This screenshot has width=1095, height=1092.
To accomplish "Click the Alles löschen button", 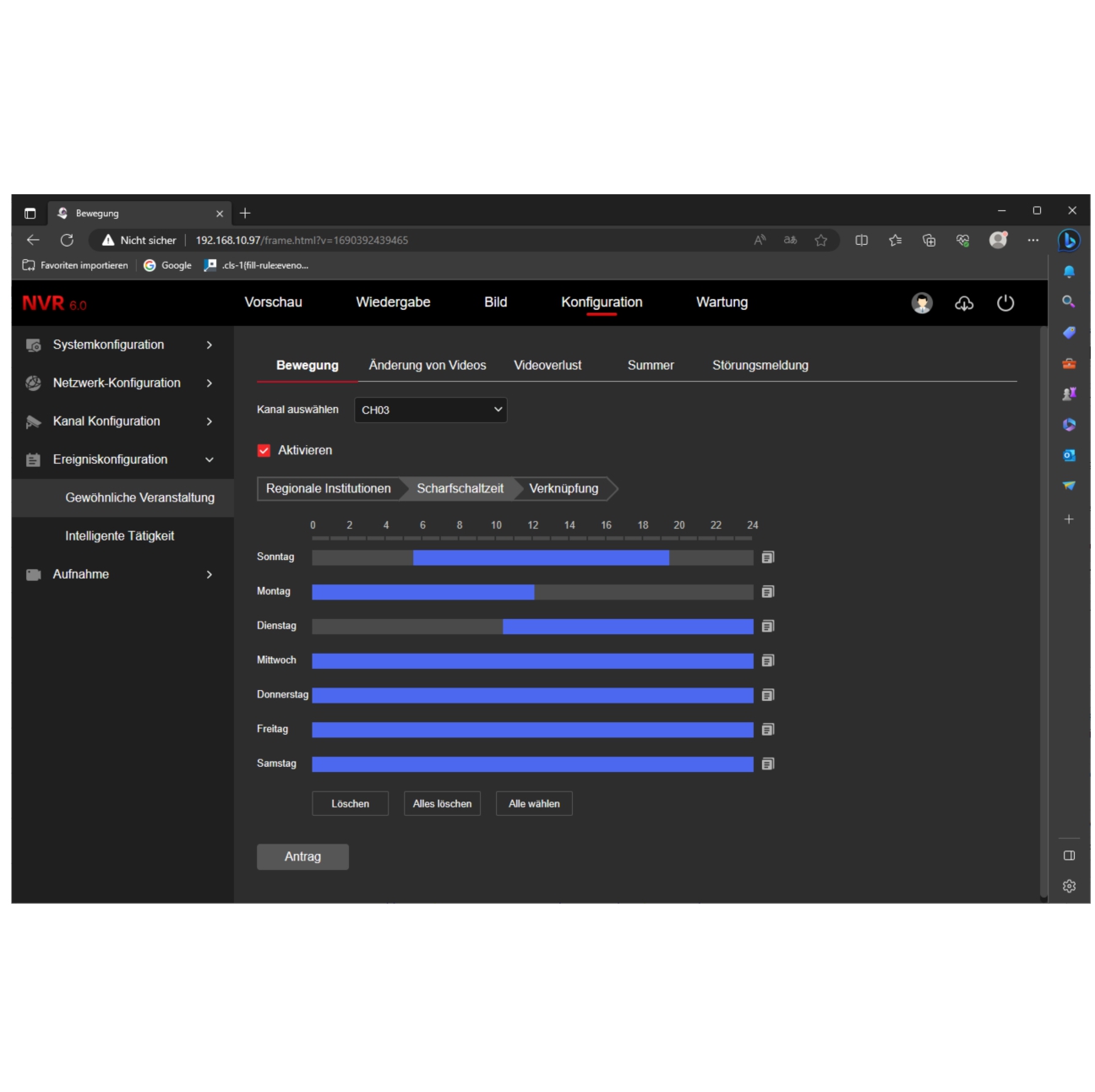I will (442, 803).
